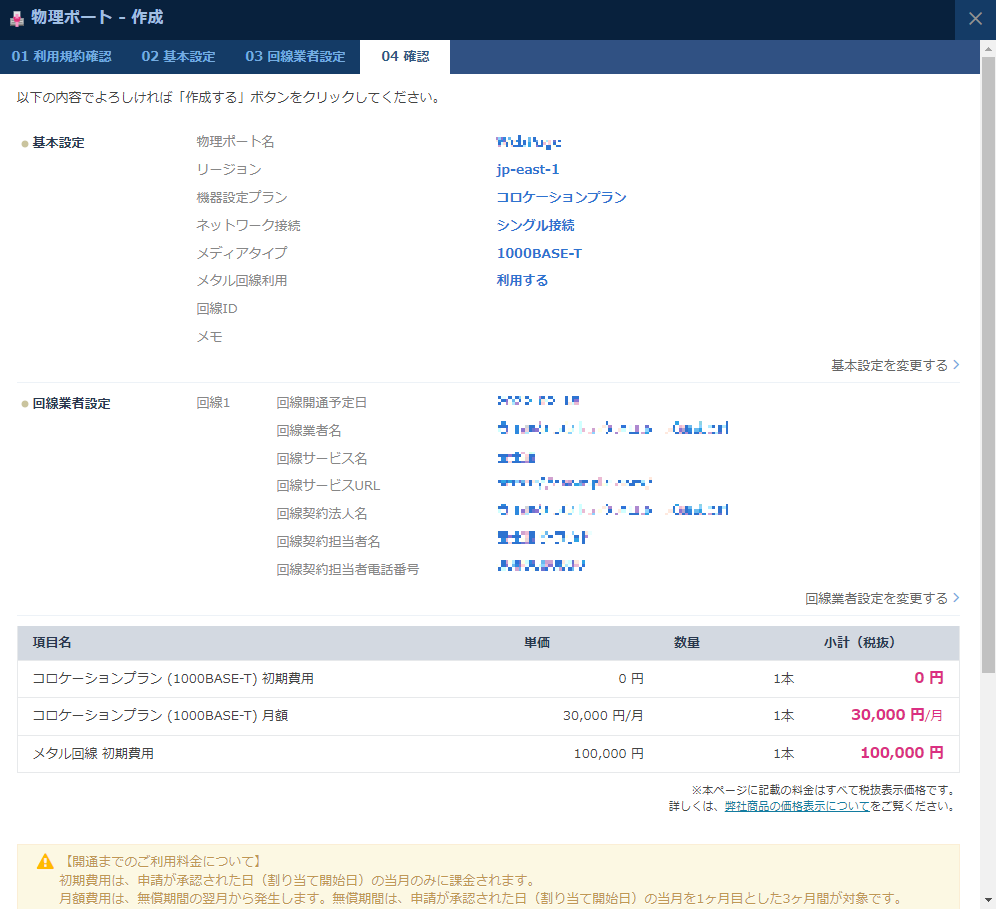Open the 03 回線業者設定 tab

pyautogui.click(x=295, y=57)
